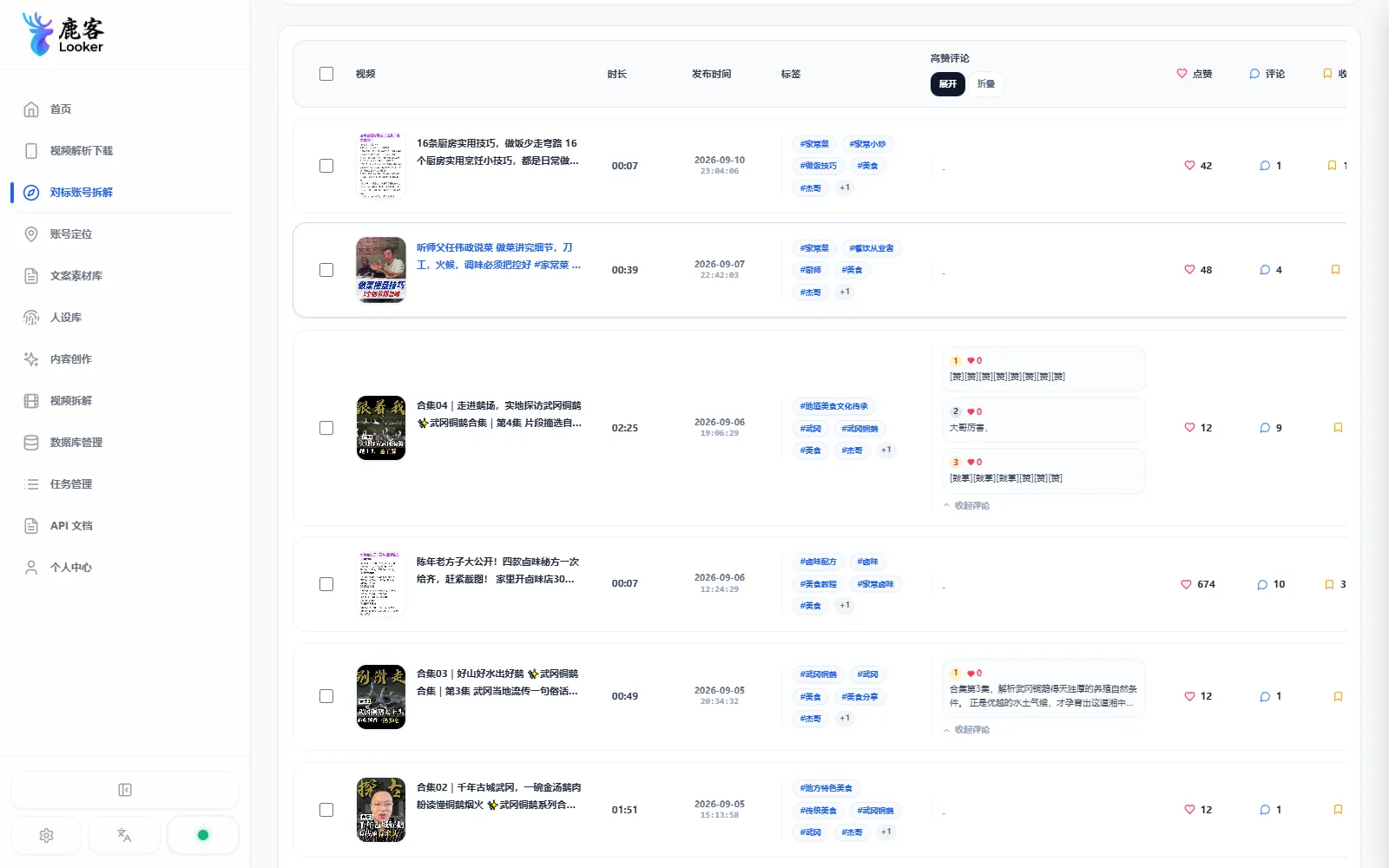Click the API 文档 document icon
Image resolution: width=1389 pixels, height=868 pixels.
pyautogui.click(x=31, y=526)
